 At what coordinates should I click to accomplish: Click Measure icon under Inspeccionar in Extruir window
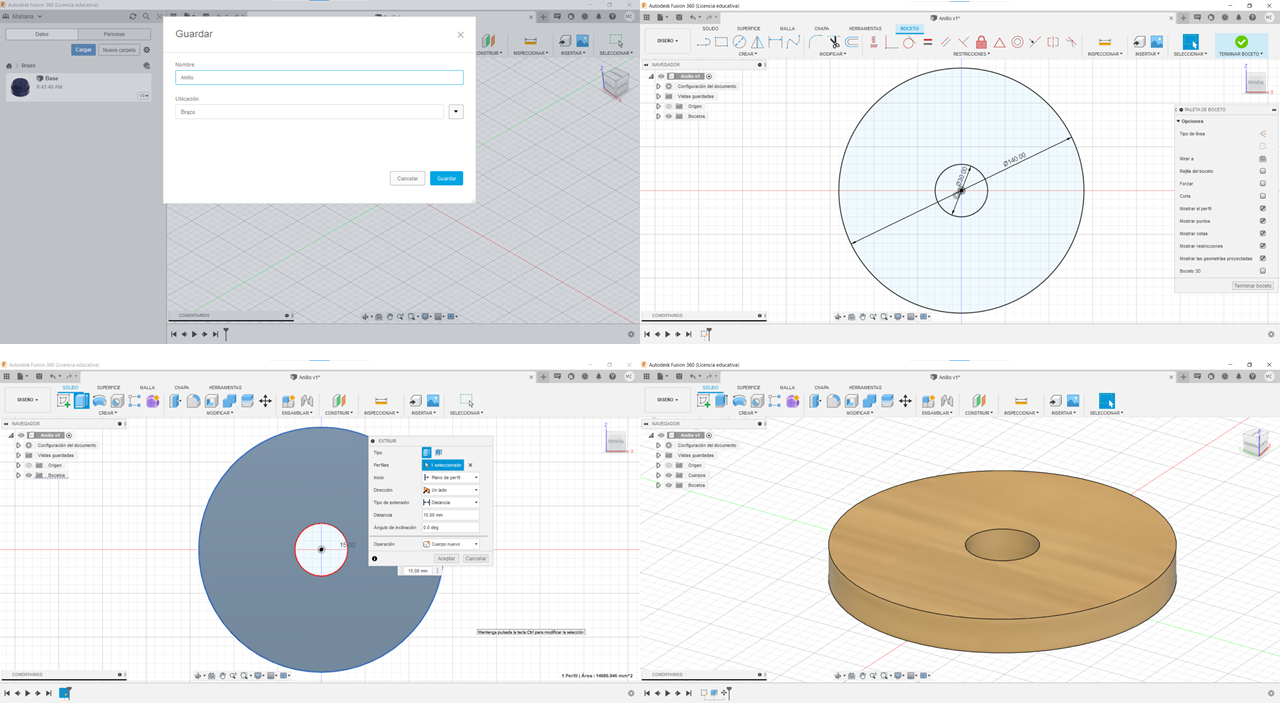tap(380, 401)
